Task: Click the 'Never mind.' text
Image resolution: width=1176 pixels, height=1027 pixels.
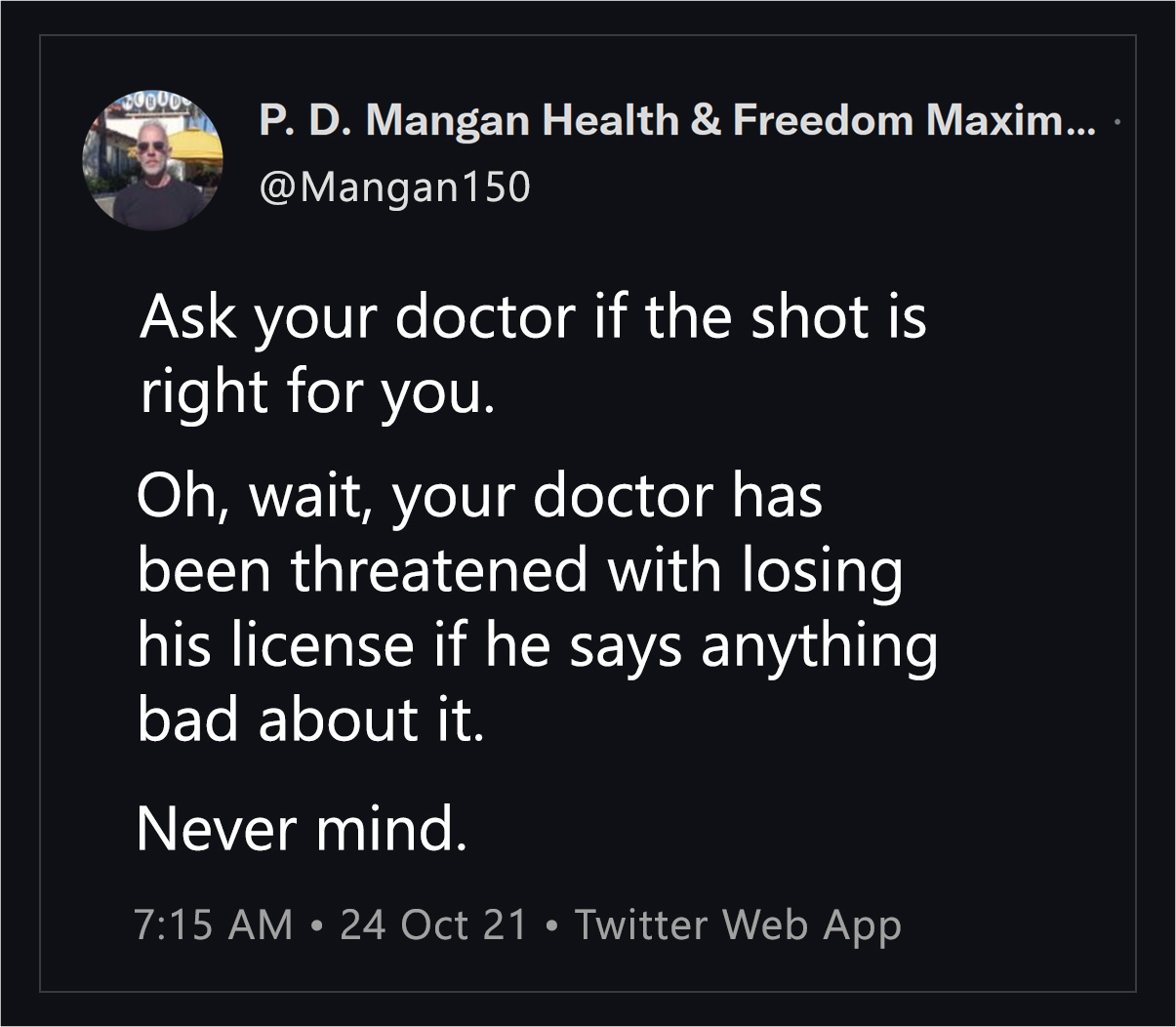Action: 302,828
